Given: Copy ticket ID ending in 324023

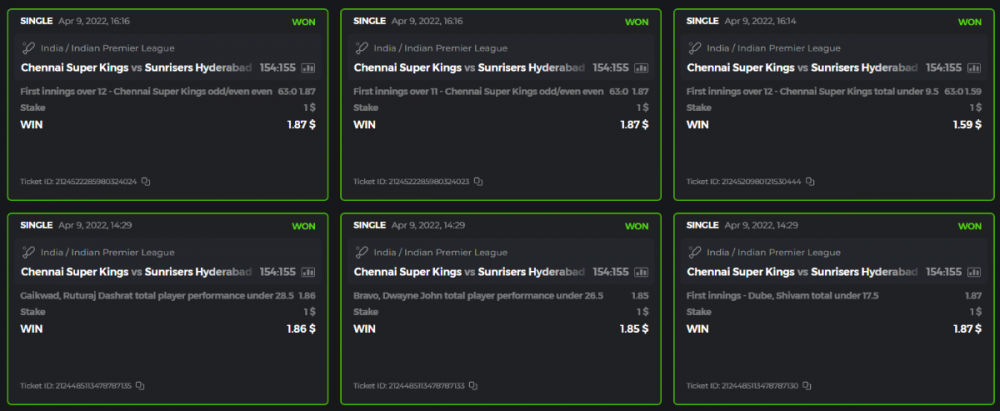Looking at the screenshot, I should pos(478,182).
